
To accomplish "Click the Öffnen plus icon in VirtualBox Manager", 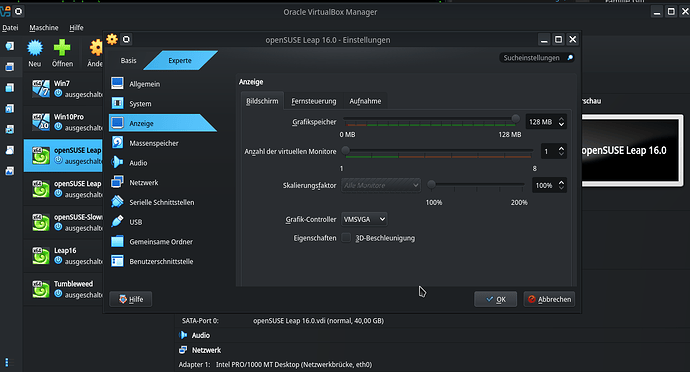I will (x=62, y=48).
